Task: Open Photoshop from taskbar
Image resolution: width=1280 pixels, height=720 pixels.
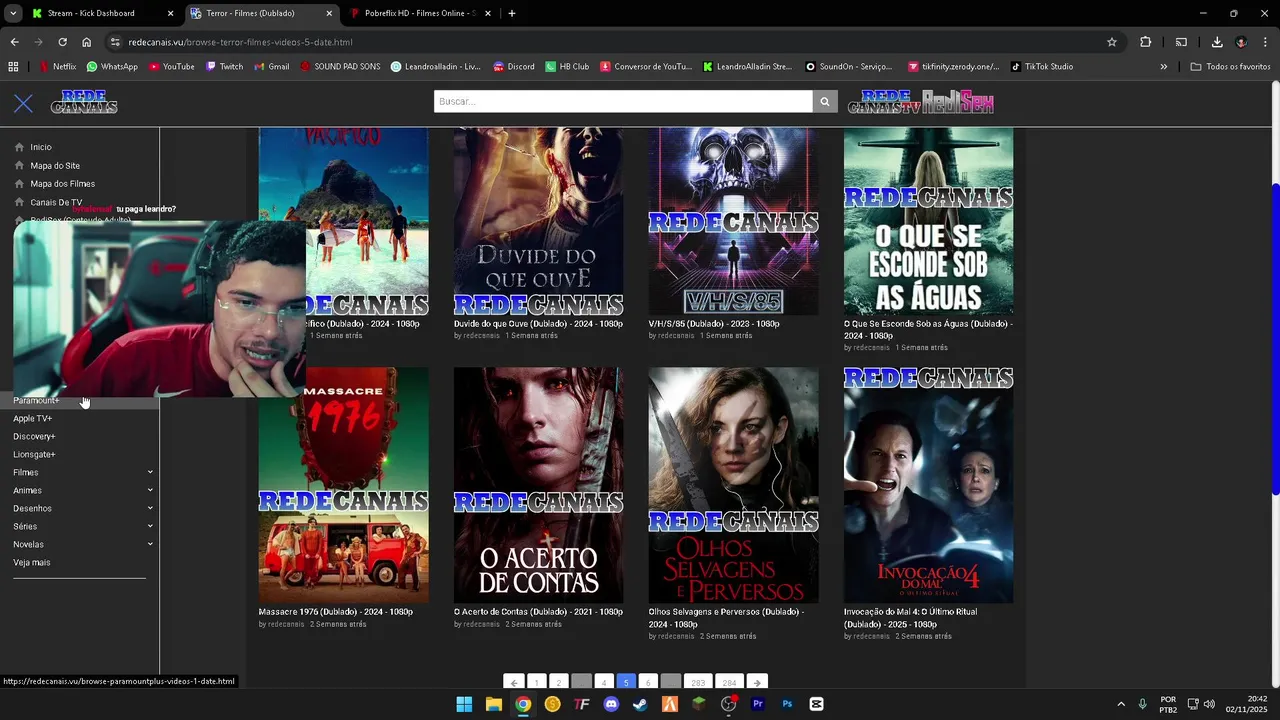Action: 787,704
